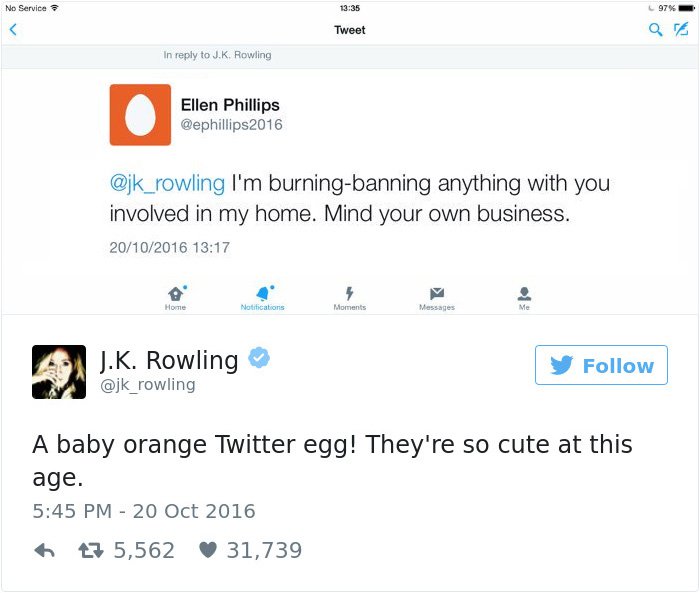Viewport: 700px width, 593px height.
Task: Click the J.K. Rowling display name
Action: point(169,359)
